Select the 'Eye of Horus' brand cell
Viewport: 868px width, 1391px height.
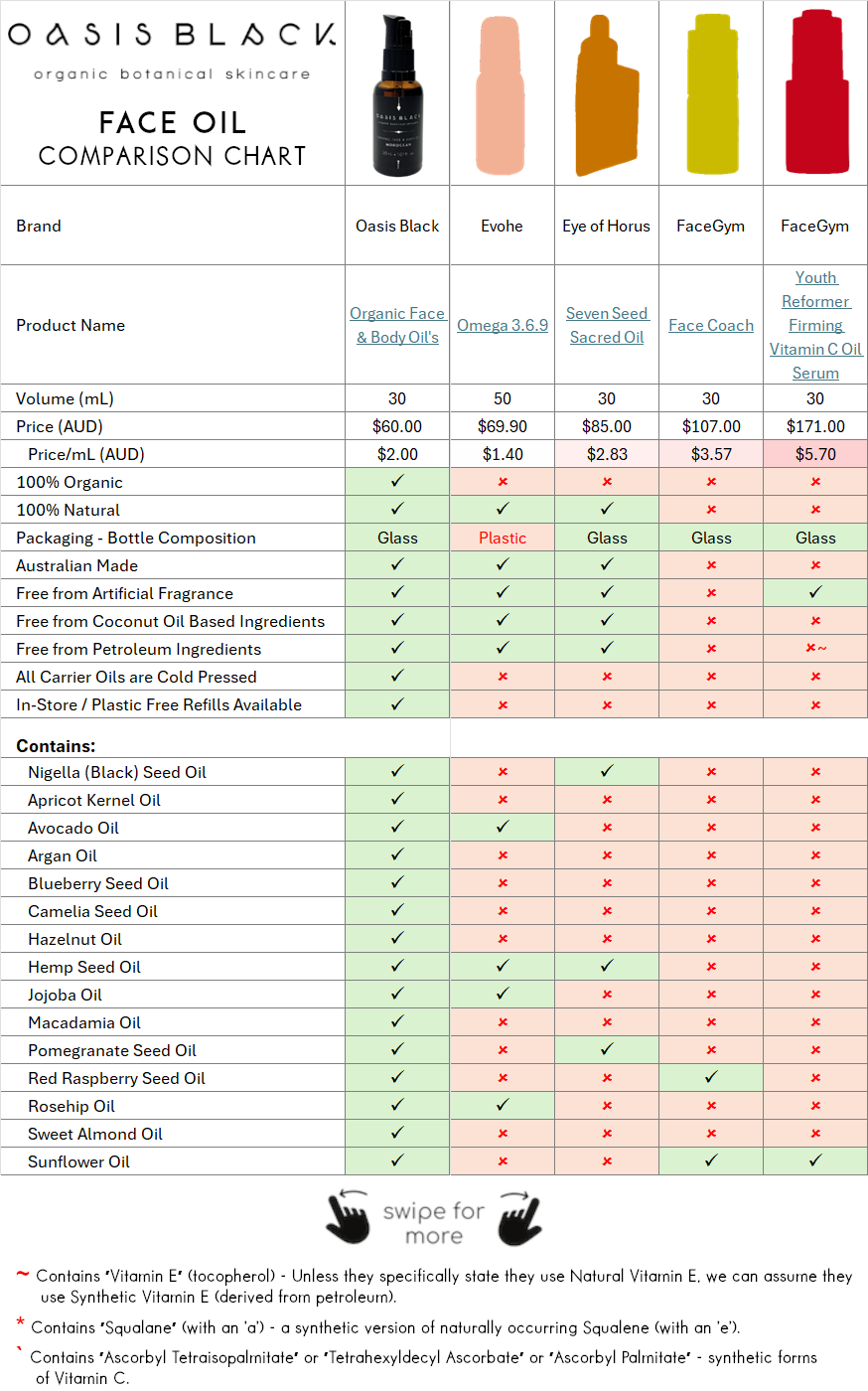click(607, 226)
